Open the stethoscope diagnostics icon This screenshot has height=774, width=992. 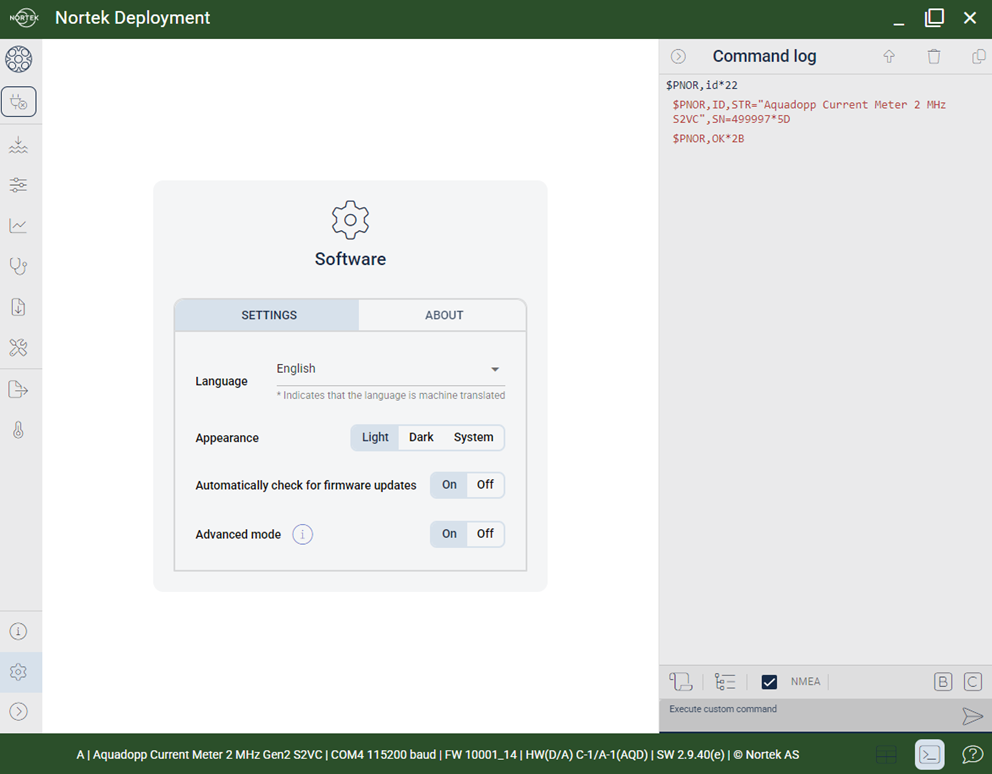click(18, 266)
